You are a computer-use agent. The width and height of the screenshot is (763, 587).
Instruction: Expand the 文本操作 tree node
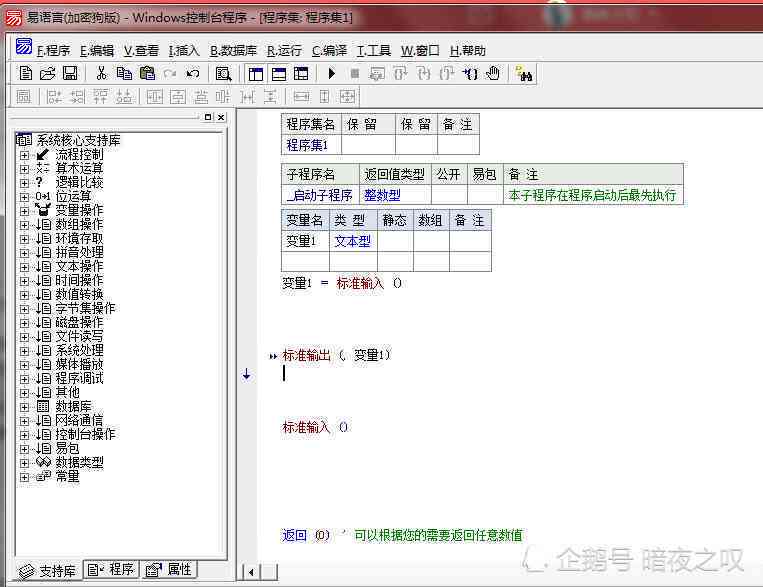pos(24,267)
